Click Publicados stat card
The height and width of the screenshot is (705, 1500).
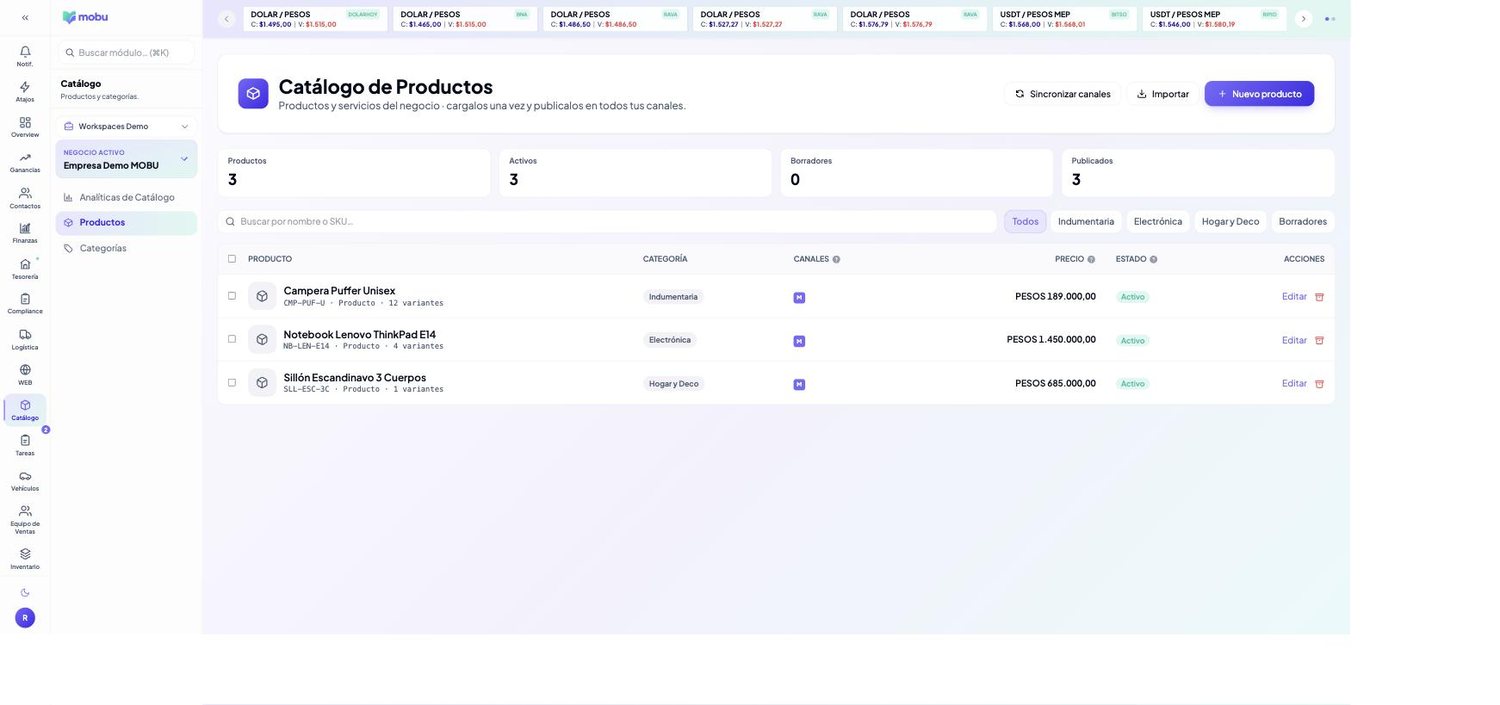(1198, 173)
